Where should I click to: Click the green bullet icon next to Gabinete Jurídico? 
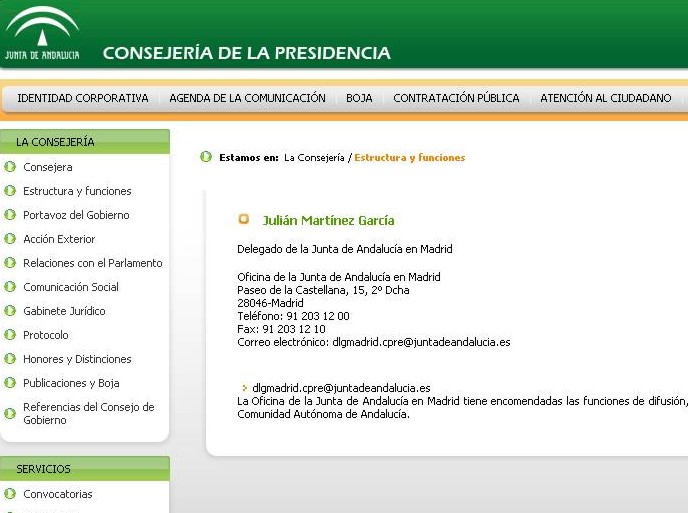click(x=10, y=311)
